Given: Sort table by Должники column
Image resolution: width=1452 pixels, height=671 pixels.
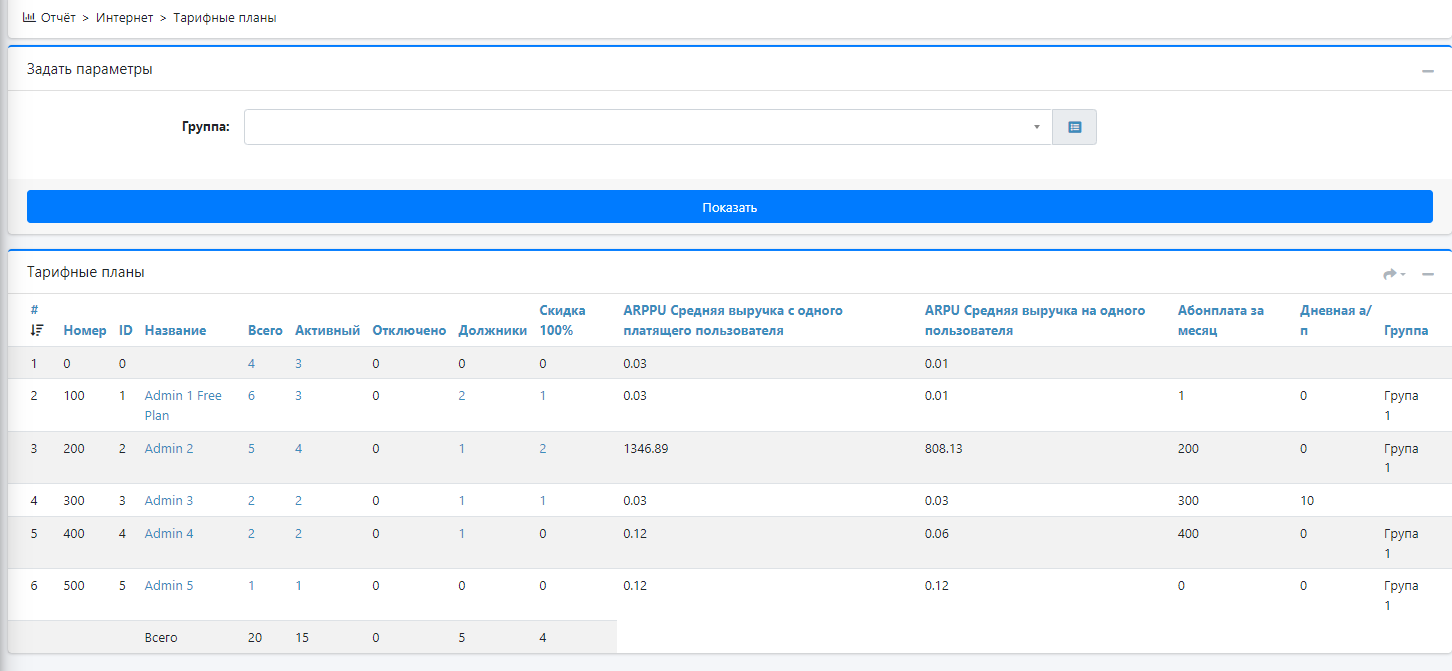Looking at the screenshot, I should click(492, 330).
